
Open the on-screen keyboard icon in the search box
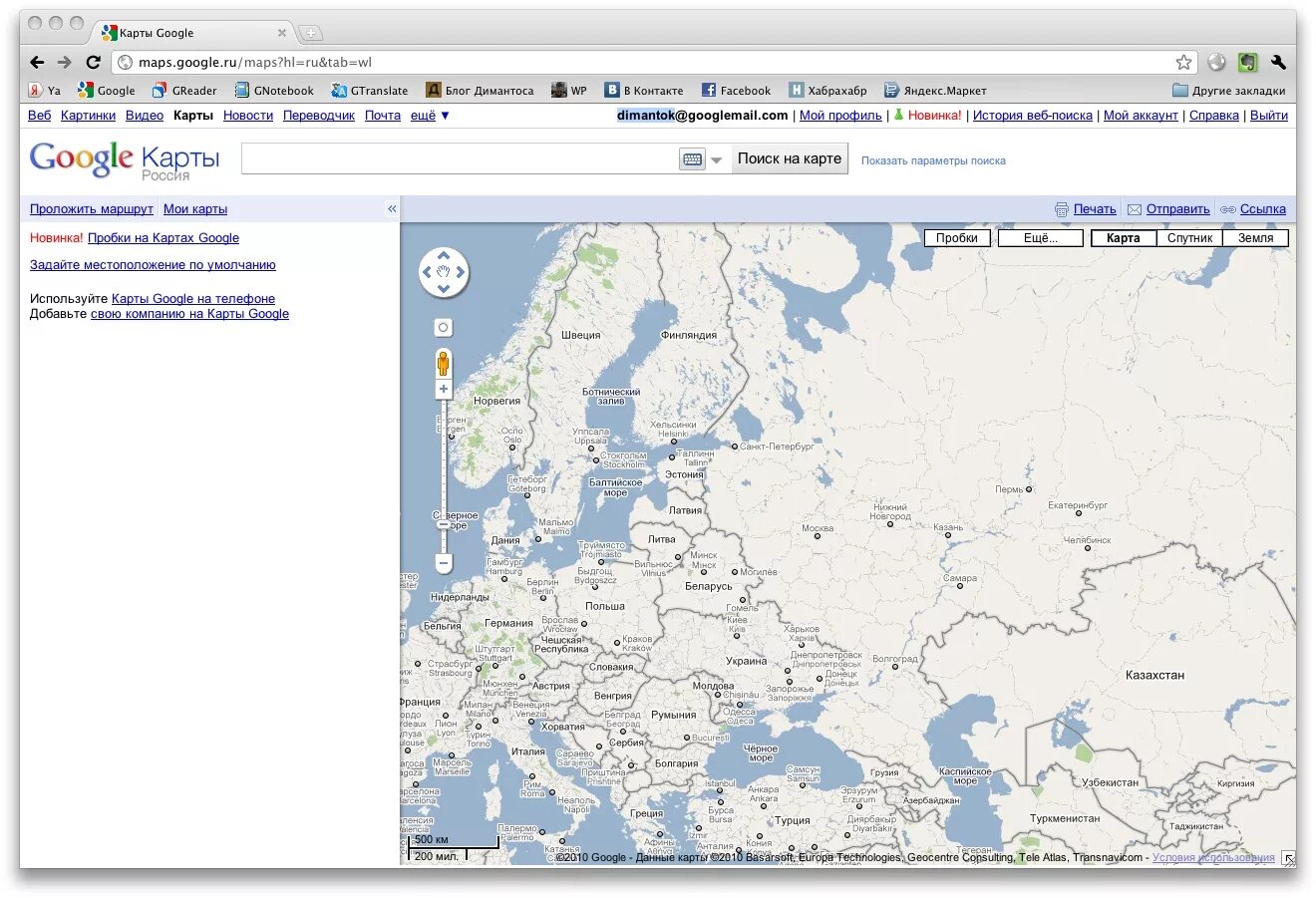pyautogui.click(x=692, y=159)
